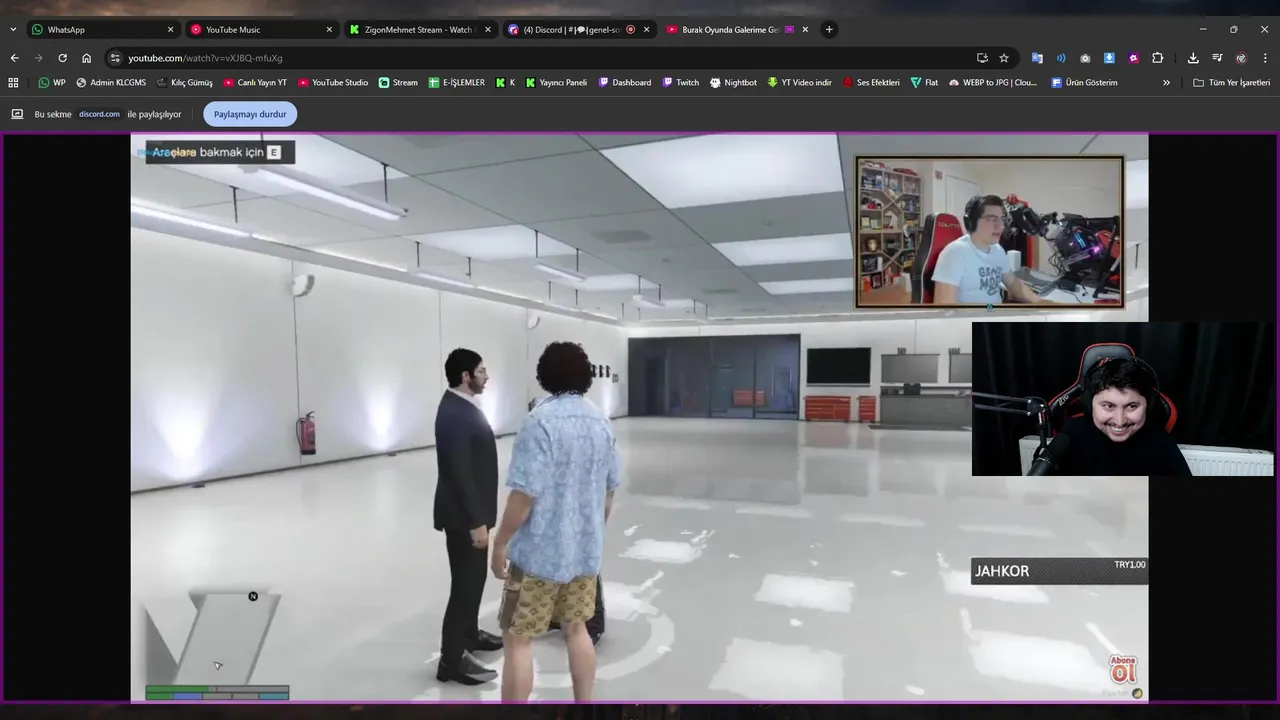
Task: Switch to the YouTube Music tab
Action: point(261,29)
